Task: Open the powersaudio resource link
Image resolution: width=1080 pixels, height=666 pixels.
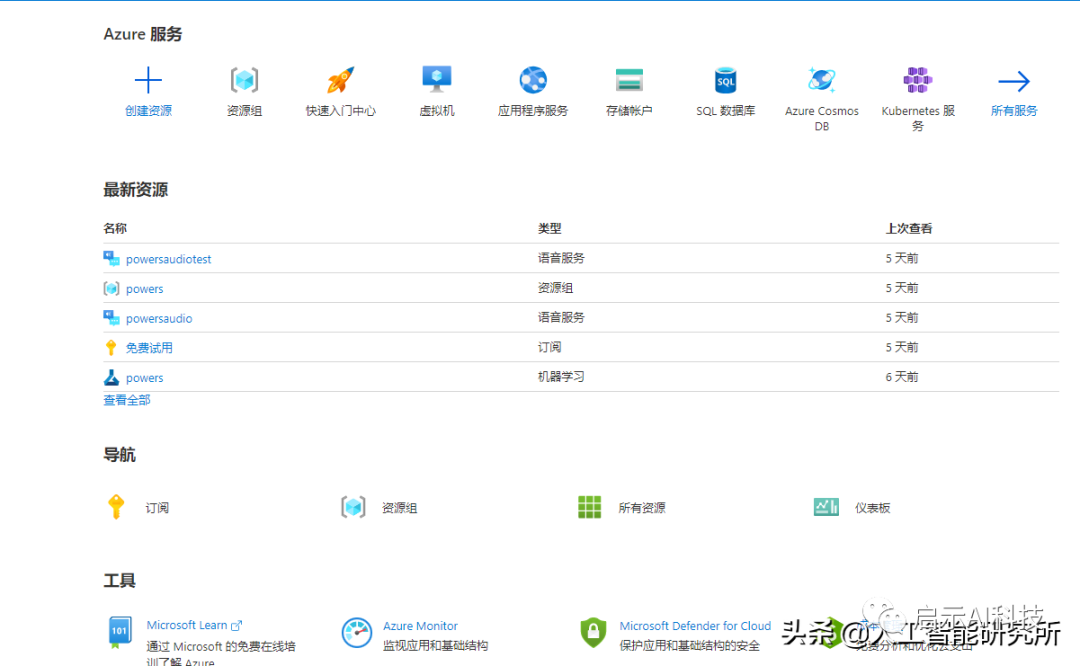Action: point(159,318)
